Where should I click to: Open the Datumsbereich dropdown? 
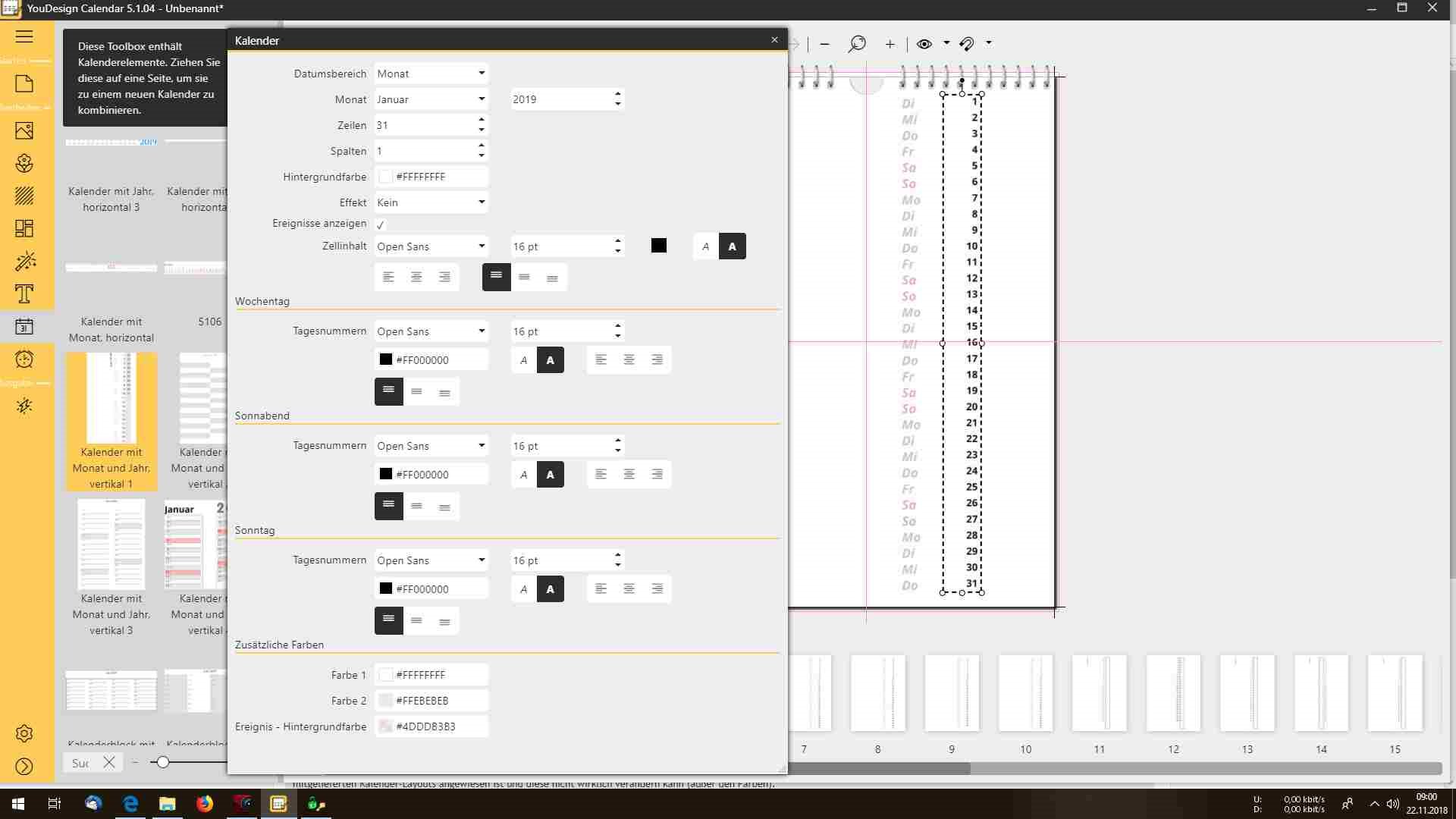point(431,74)
